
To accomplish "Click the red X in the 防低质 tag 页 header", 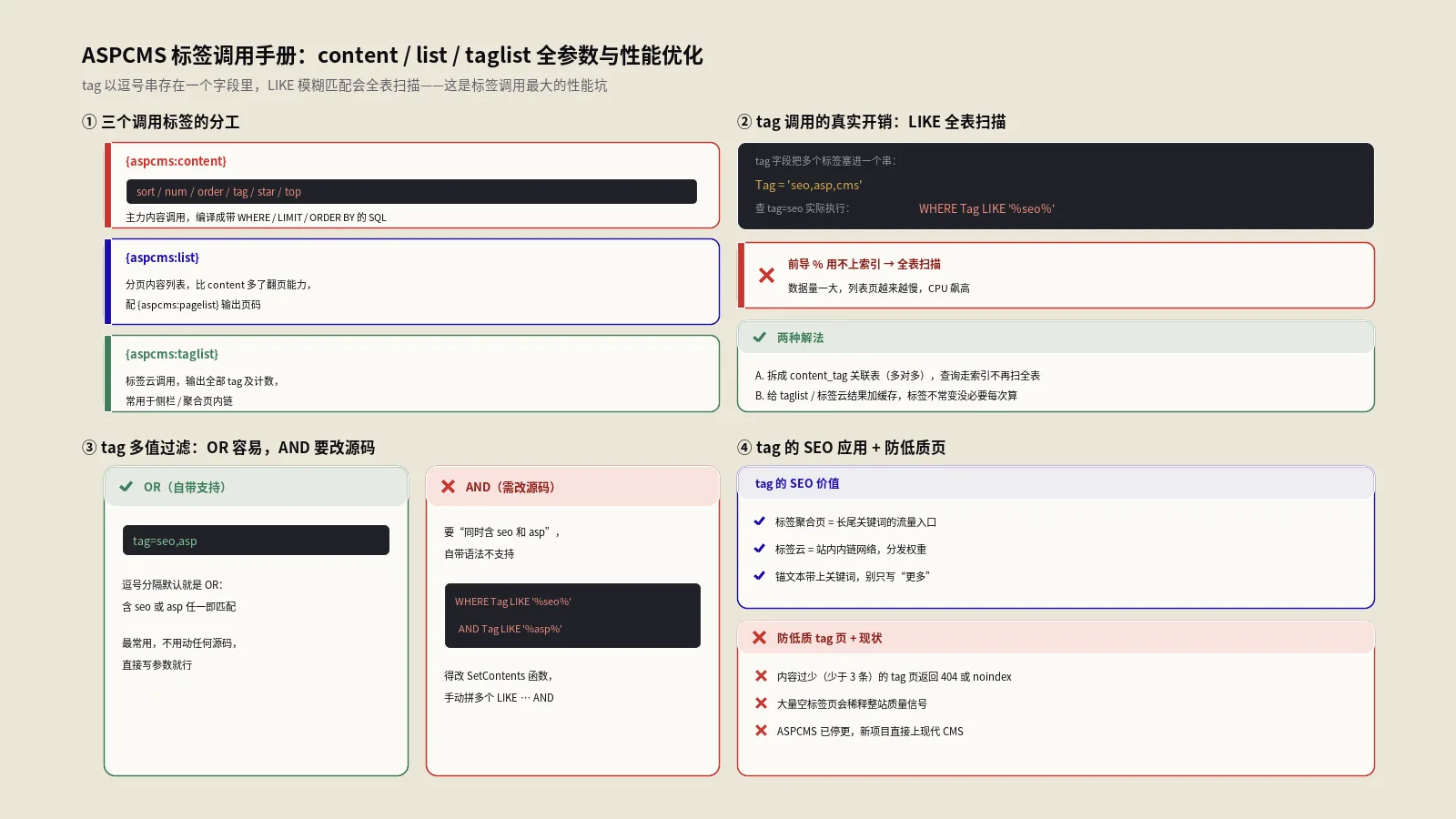I will coord(759,638).
